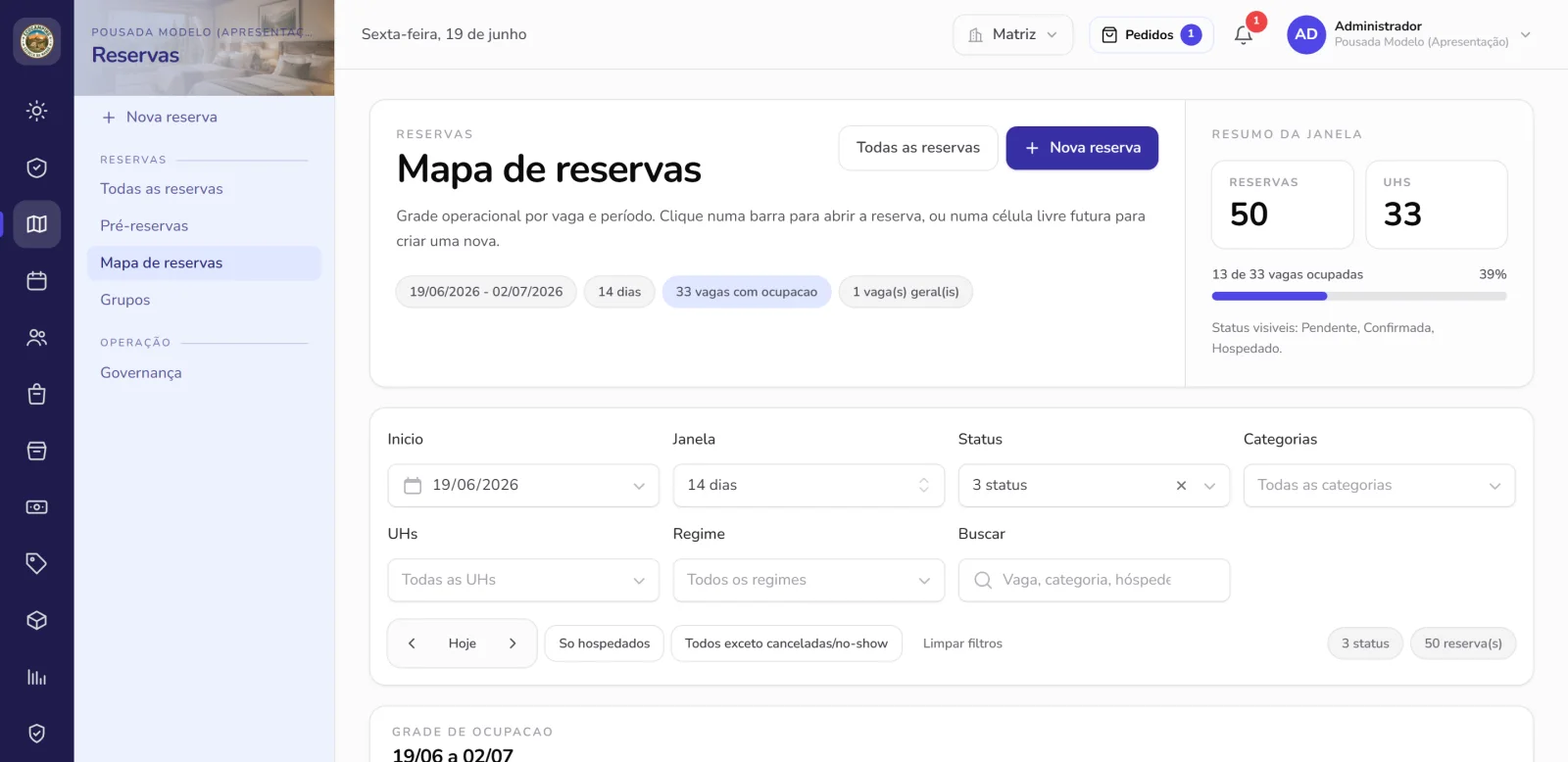Select Todas as reservas in the sidebar
1568x762 pixels.
tap(162, 189)
